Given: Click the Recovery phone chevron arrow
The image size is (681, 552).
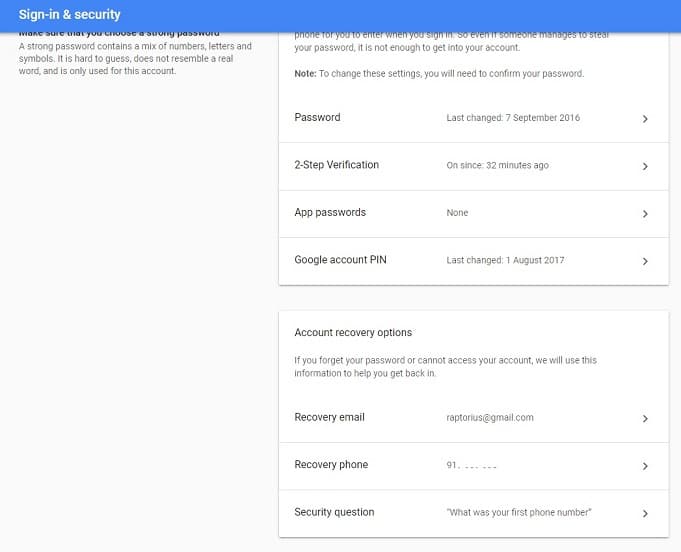Looking at the screenshot, I should pyautogui.click(x=645, y=466).
